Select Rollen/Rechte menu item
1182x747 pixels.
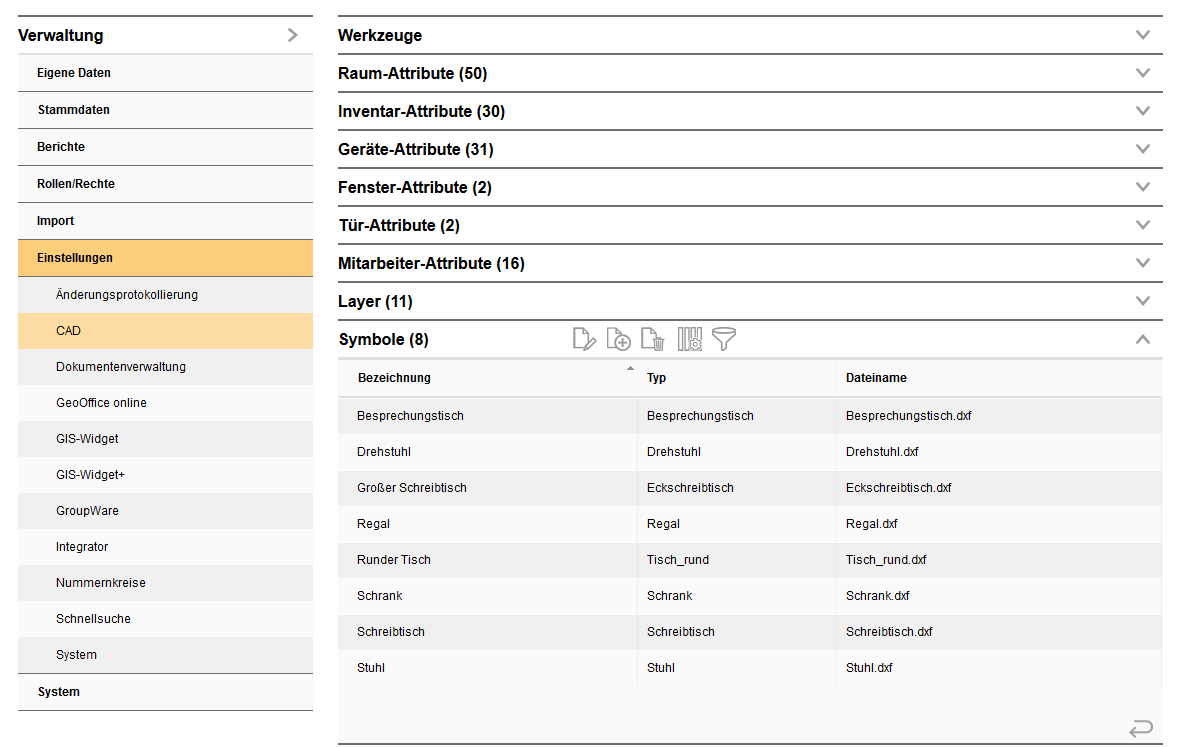pyautogui.click(x=76, y=184)
